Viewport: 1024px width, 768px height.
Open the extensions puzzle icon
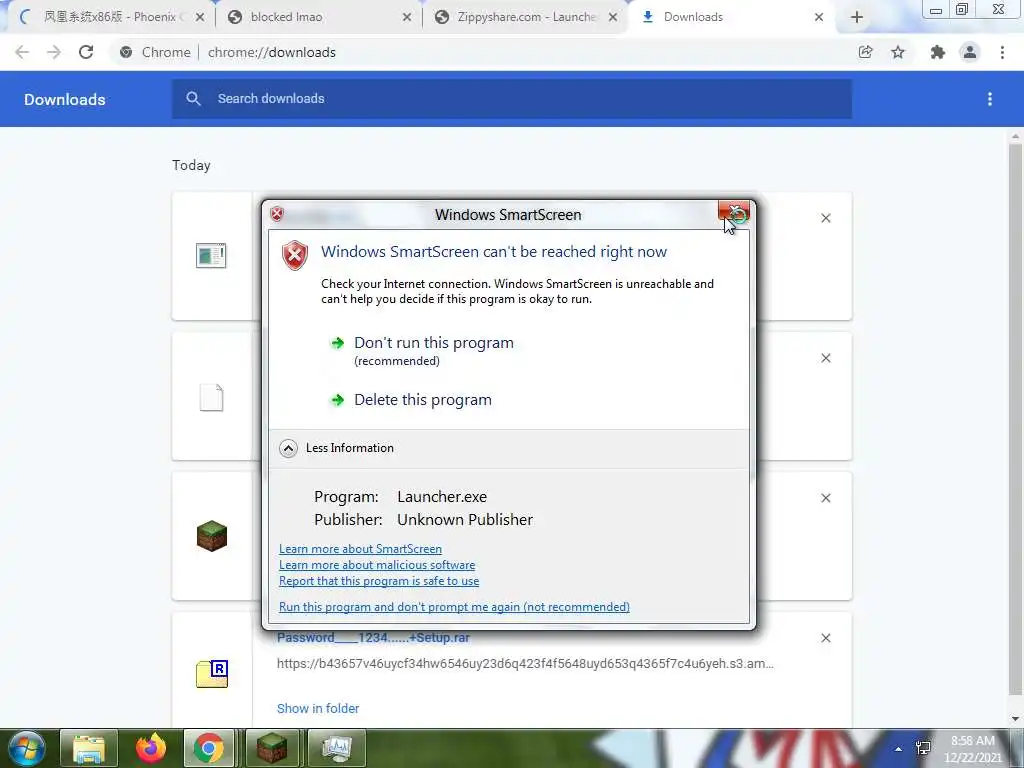[x=938, y=52]
